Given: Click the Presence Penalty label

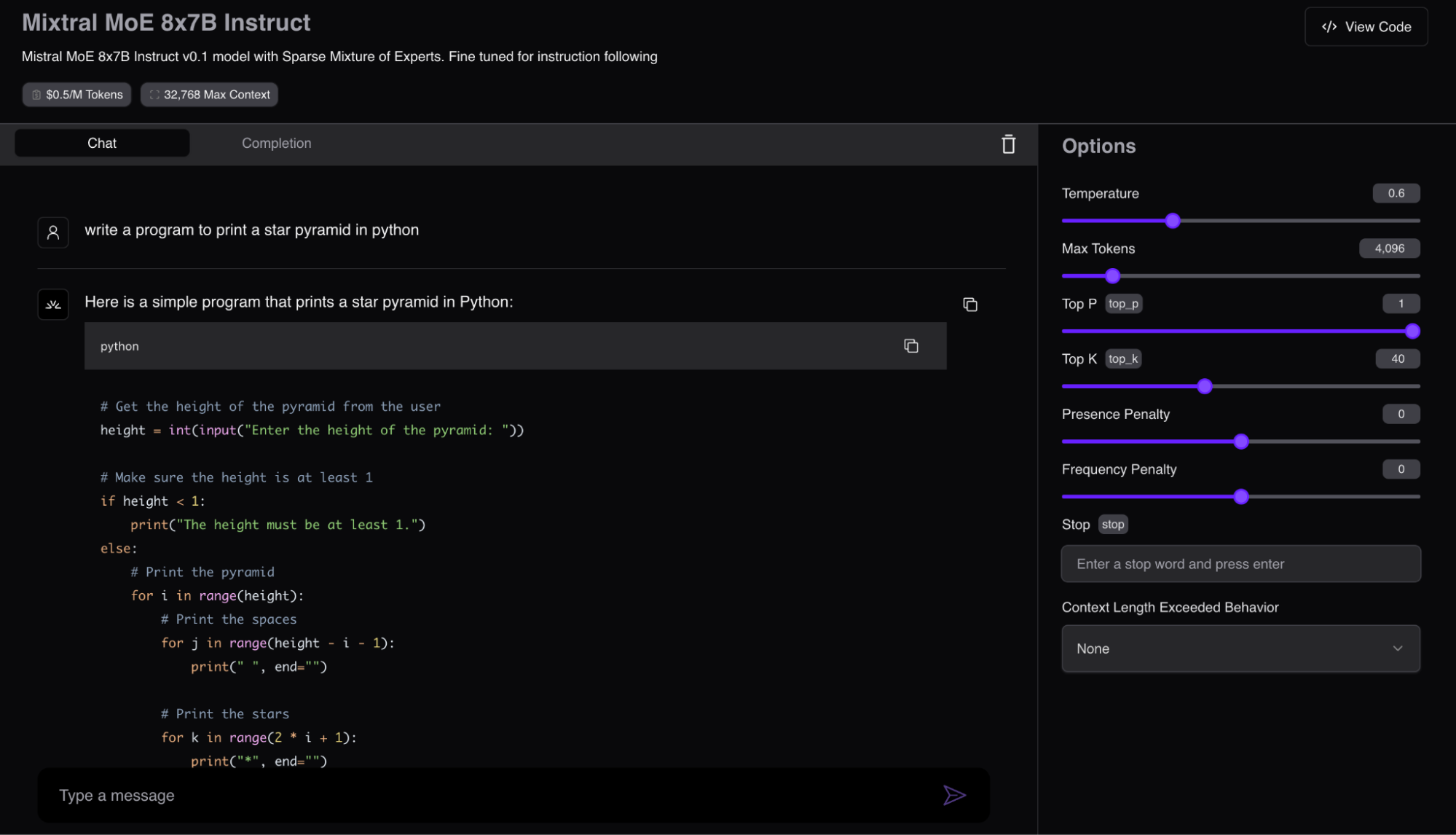Looking at the screenshot, I should click(x=1115, y=415).
